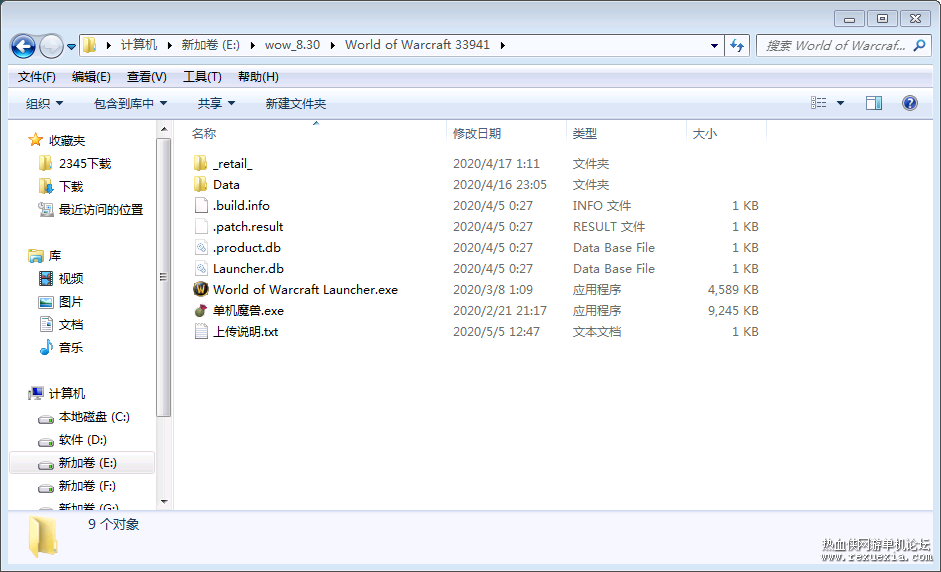Click the 新建文件夹 button
Screen dimensions: 941x572
click(296, 103)
